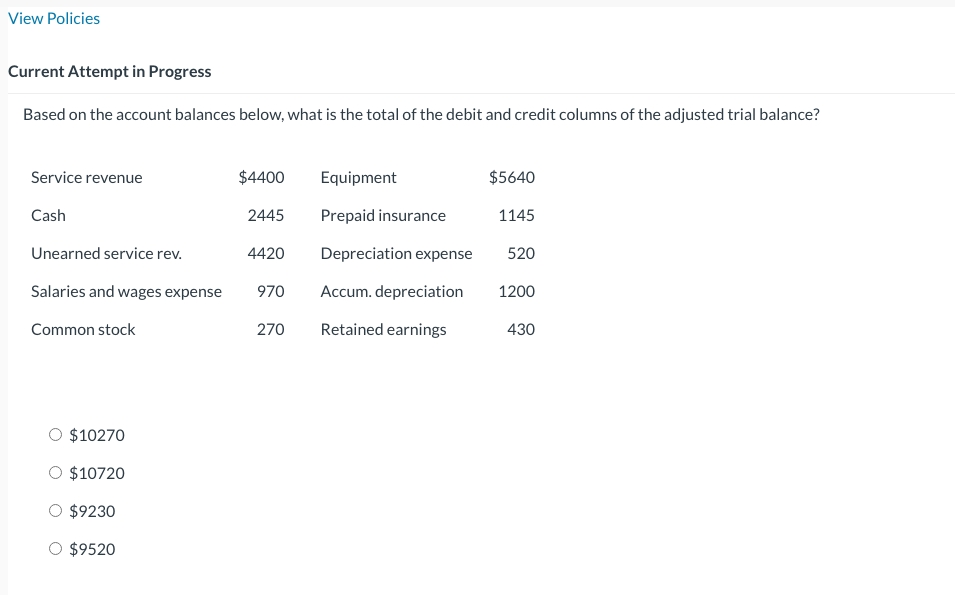Click the Retained earnings label
Screen dimensions: 955x595
383,329
